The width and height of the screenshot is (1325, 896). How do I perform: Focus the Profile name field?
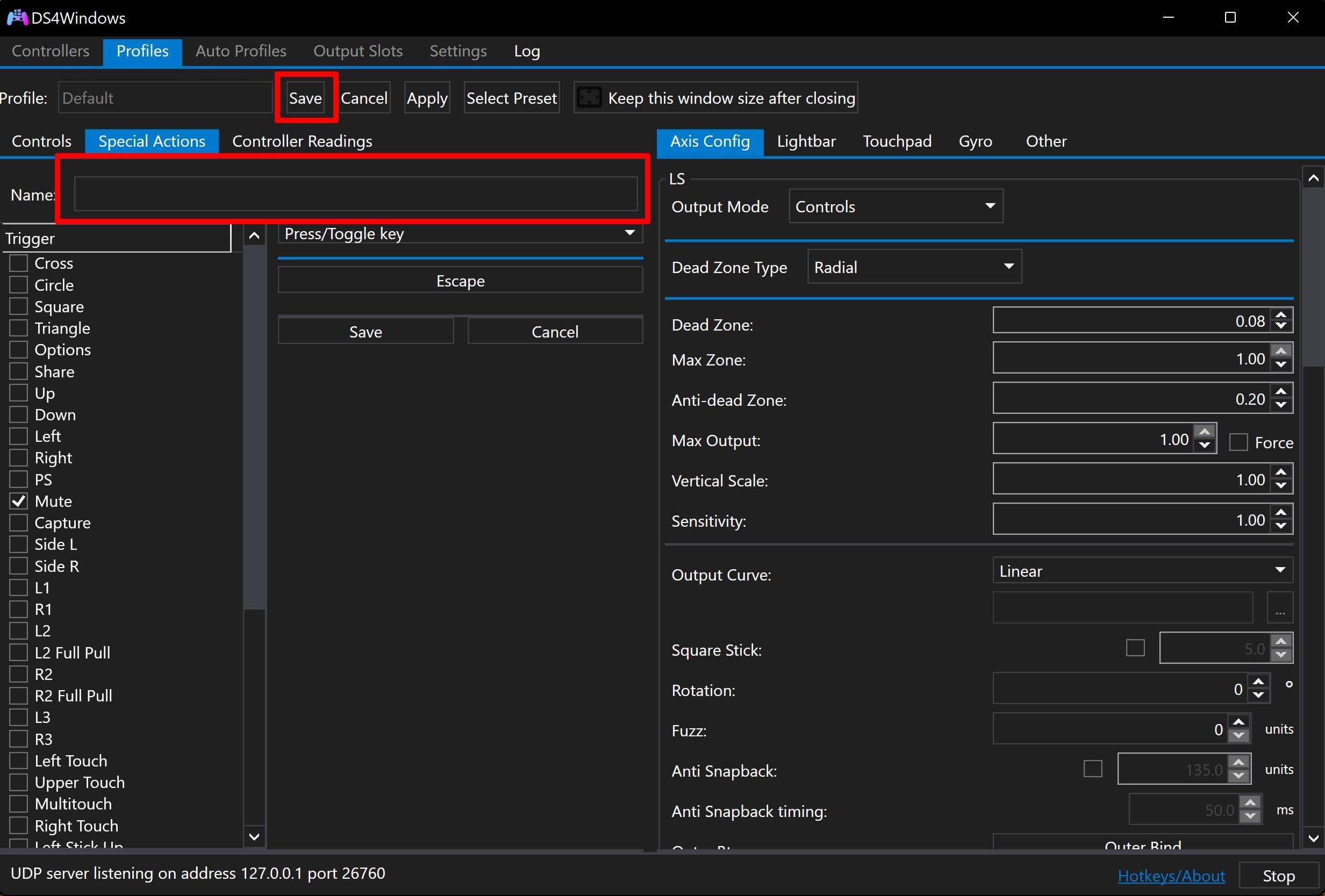166,97
